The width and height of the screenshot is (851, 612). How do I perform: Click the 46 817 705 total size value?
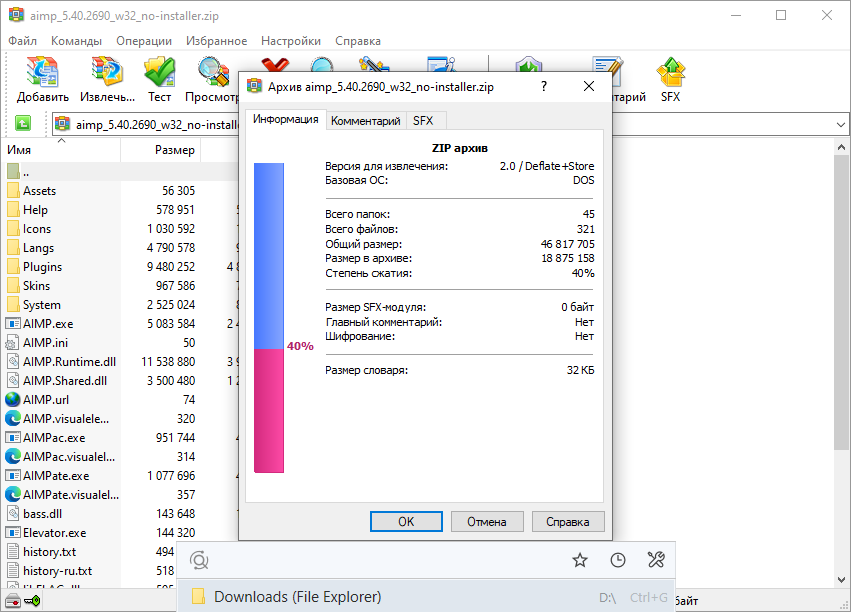[567, 244]
